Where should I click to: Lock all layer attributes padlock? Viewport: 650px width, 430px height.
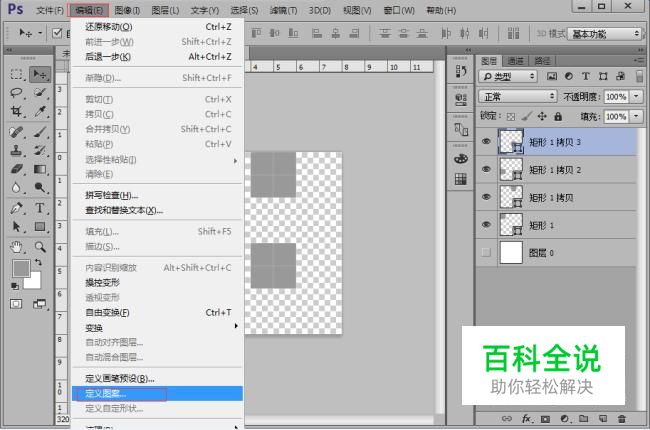pos(558,117)
